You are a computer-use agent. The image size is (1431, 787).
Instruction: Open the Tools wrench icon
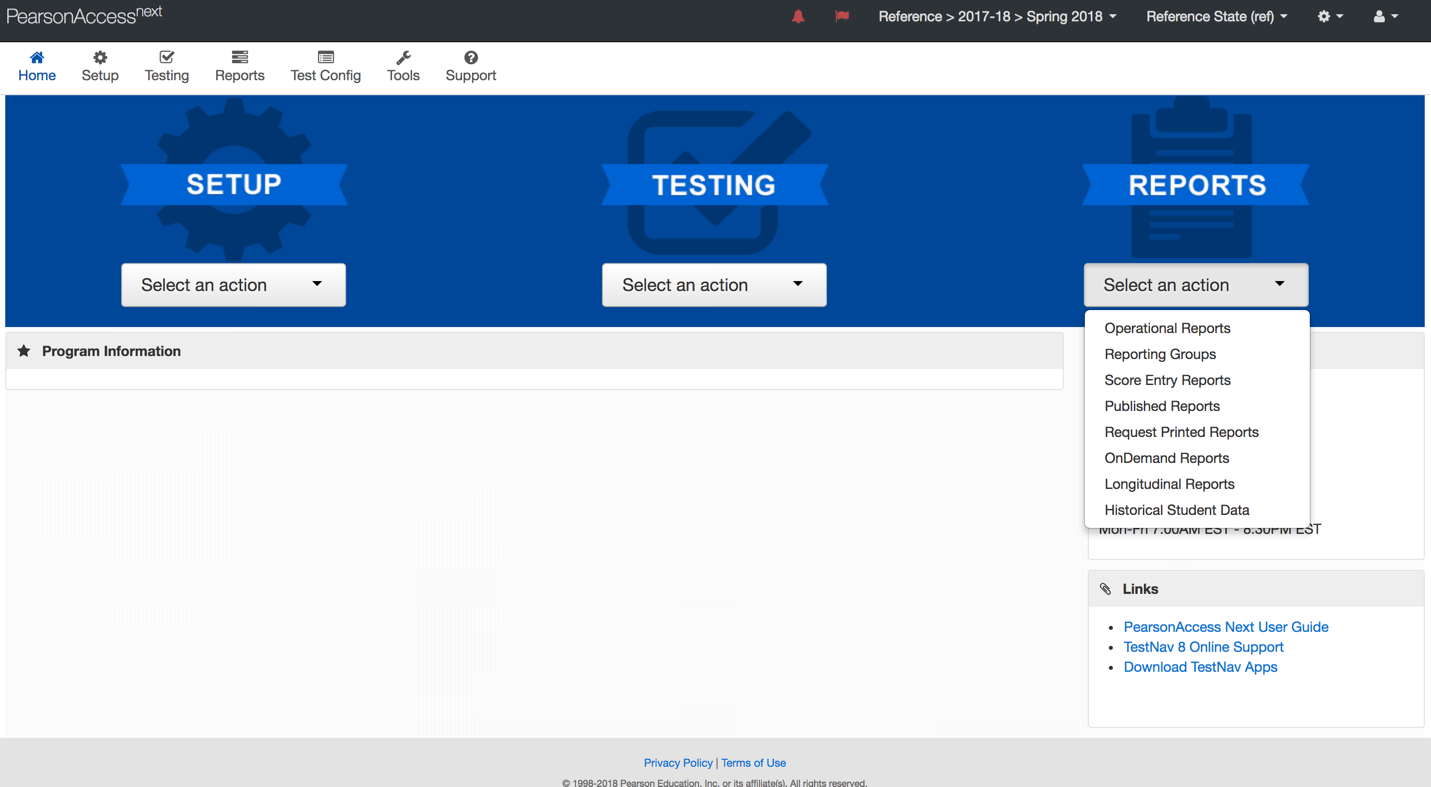(403, 58)
